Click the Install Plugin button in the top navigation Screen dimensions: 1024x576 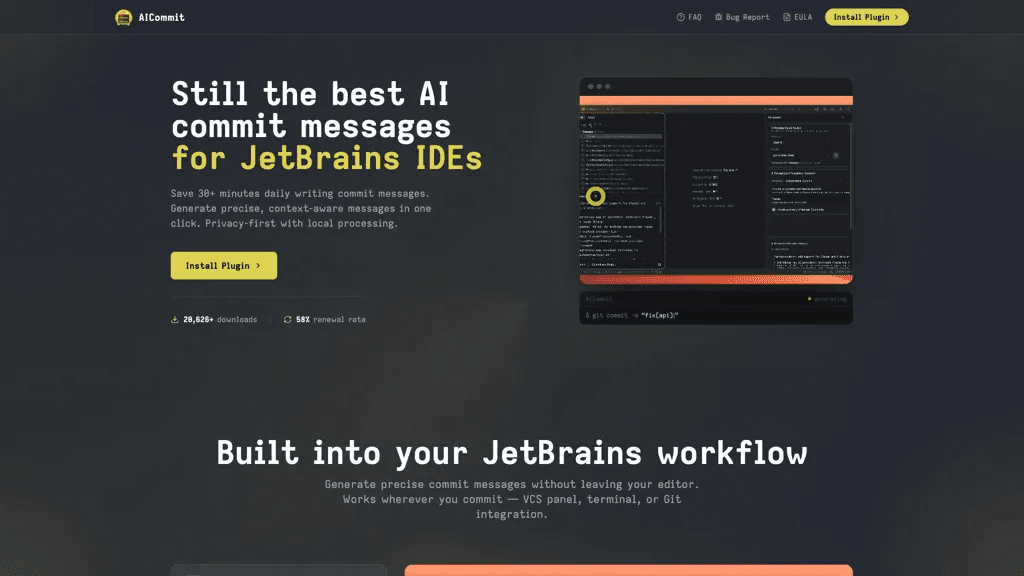867,17
